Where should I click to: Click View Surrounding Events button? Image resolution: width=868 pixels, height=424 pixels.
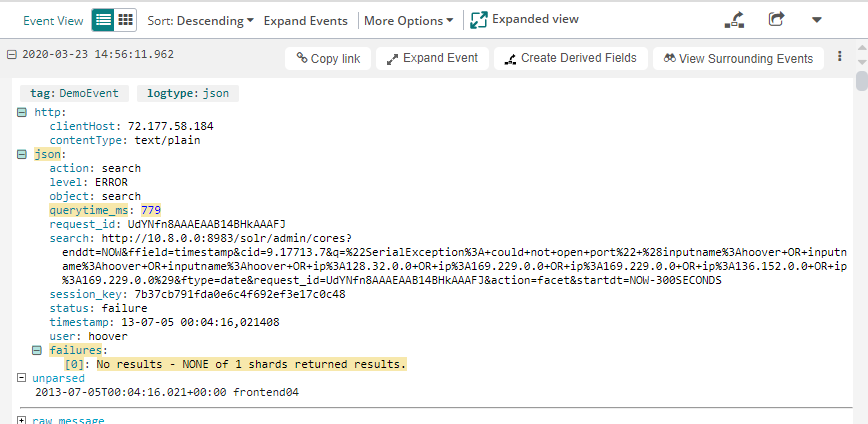pos(739,58)
